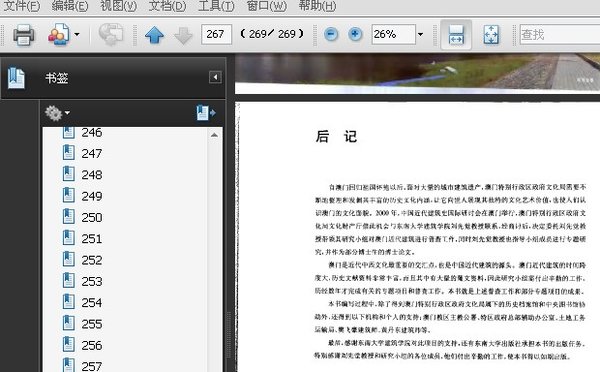
Task: Toggle fit full page view icon
Action: pos(491,35)
